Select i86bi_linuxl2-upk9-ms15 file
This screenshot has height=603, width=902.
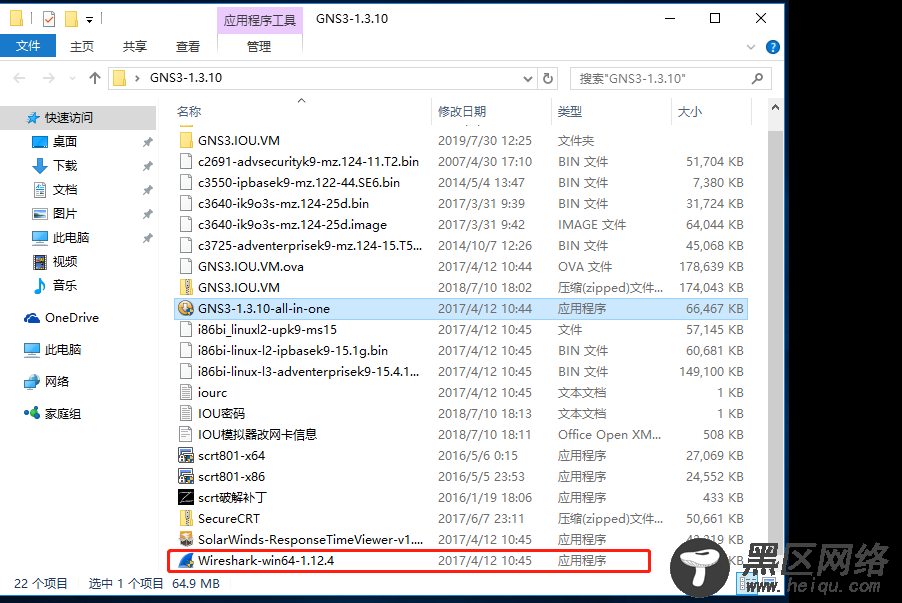click(x=460, y=330)
